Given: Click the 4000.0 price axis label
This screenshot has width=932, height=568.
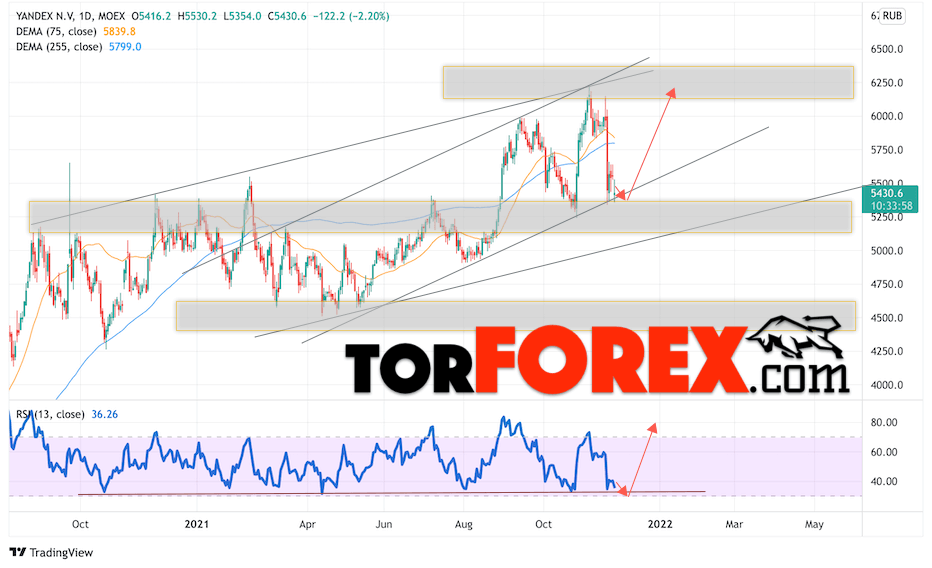Looking at the screenshot, I should point(887,385).
